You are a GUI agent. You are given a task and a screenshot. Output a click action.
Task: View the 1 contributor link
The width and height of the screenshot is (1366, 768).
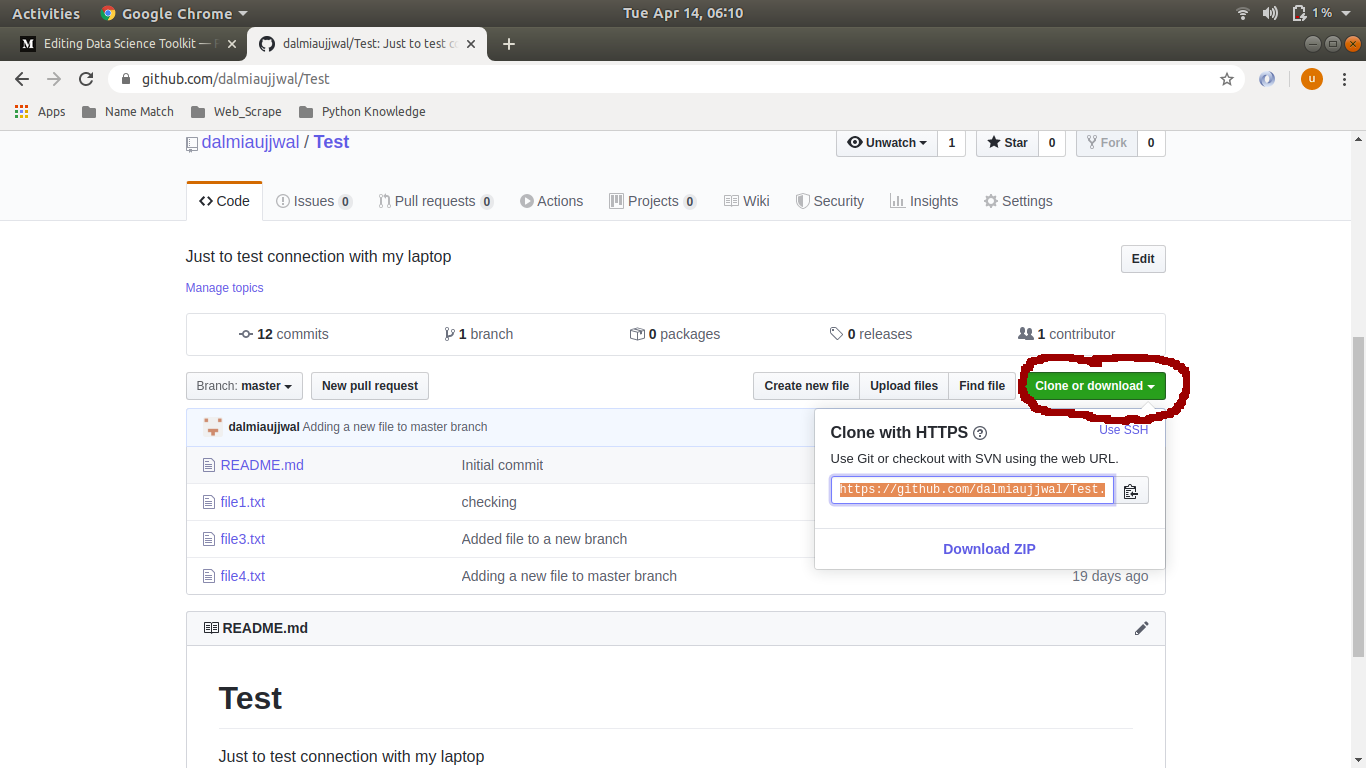click(x=1067, y=334)
